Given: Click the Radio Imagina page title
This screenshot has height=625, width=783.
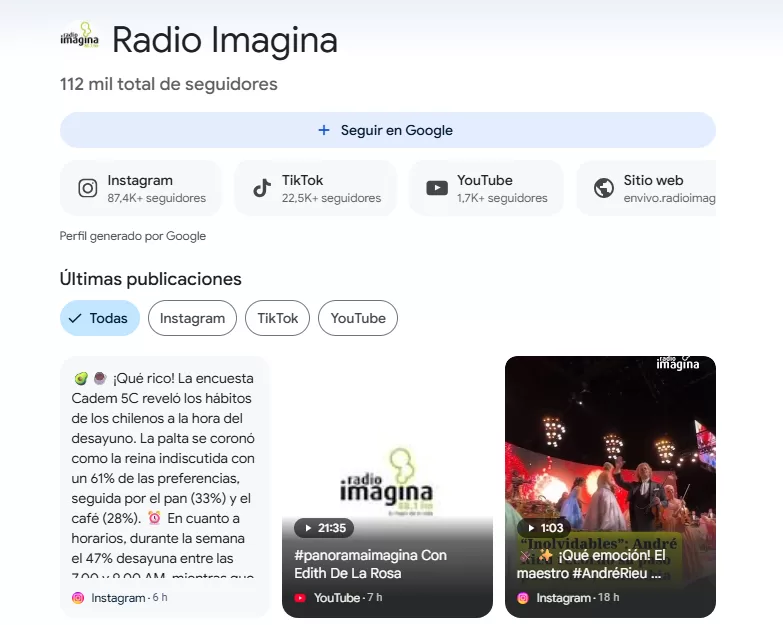Looking at the screenshot, I should click(224, 40).
